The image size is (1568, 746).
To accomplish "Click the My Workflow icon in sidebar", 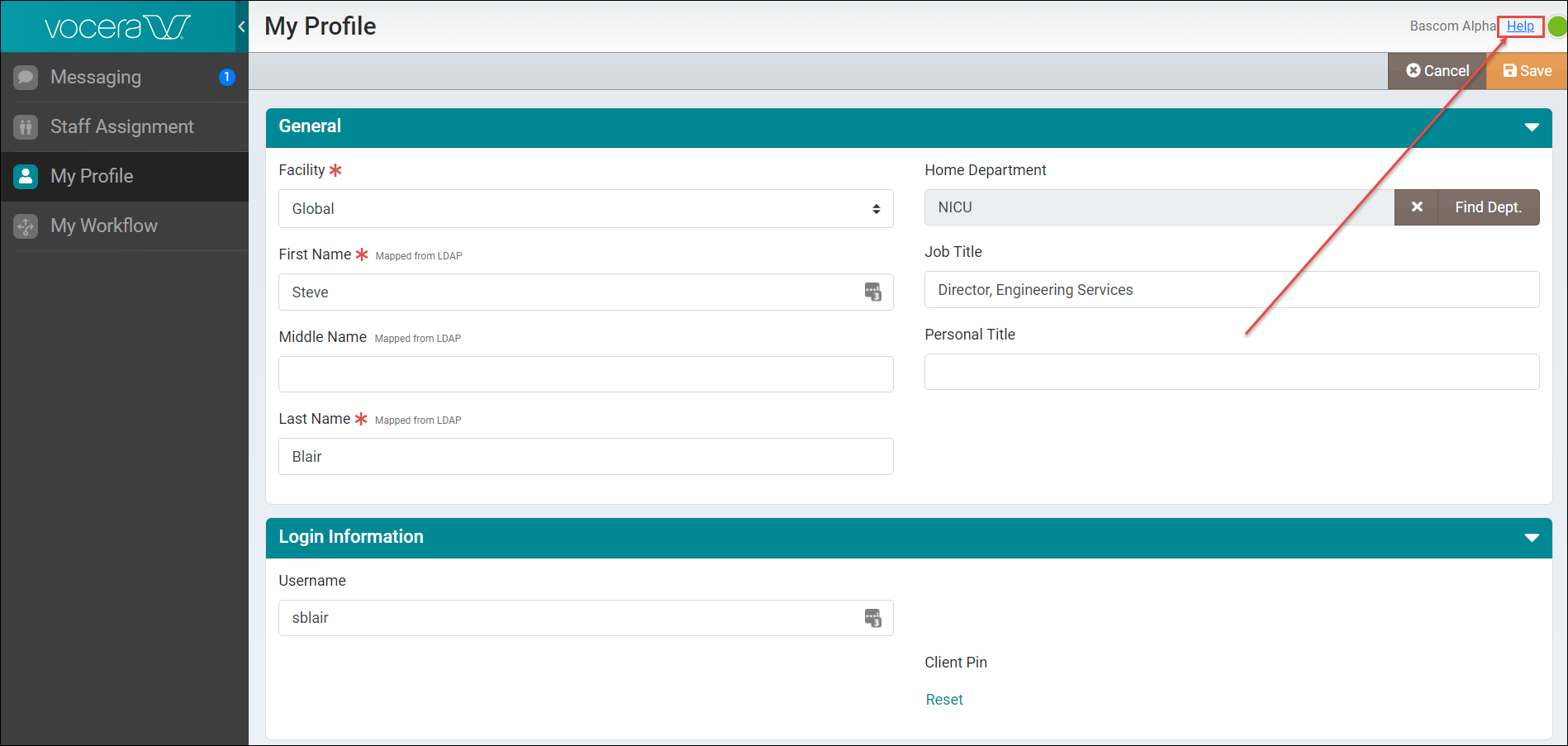I will click(26, 226).
